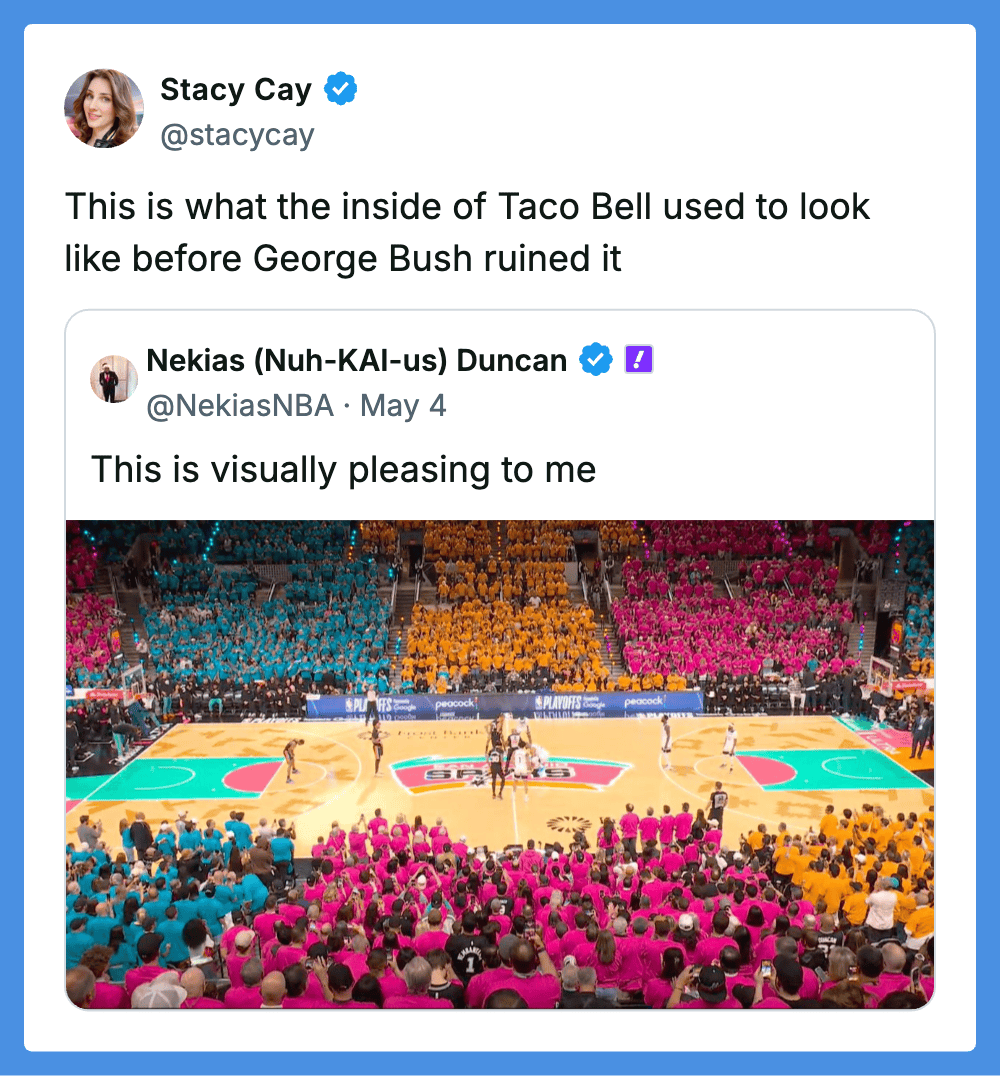Click the Playoffs peacock courtside banner

tap(504, 704)
